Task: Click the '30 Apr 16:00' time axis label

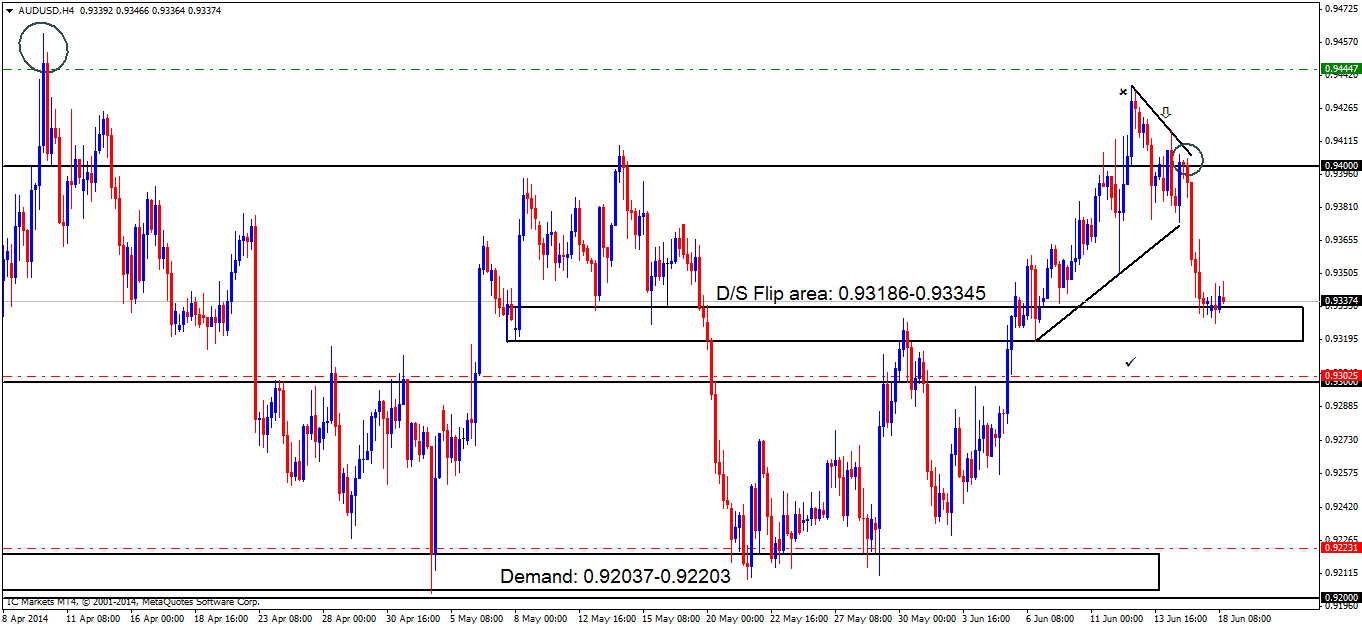Action: pos(415,619)
